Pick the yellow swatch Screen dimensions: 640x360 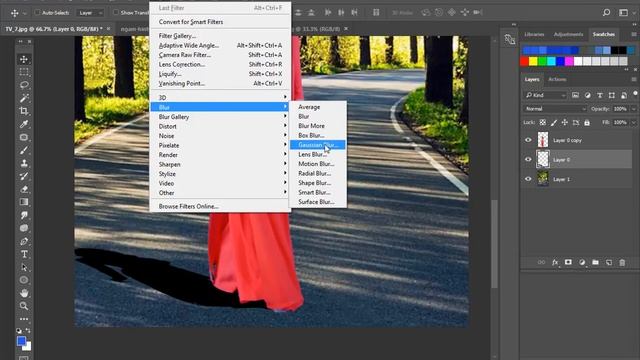[x=533, y=61]
